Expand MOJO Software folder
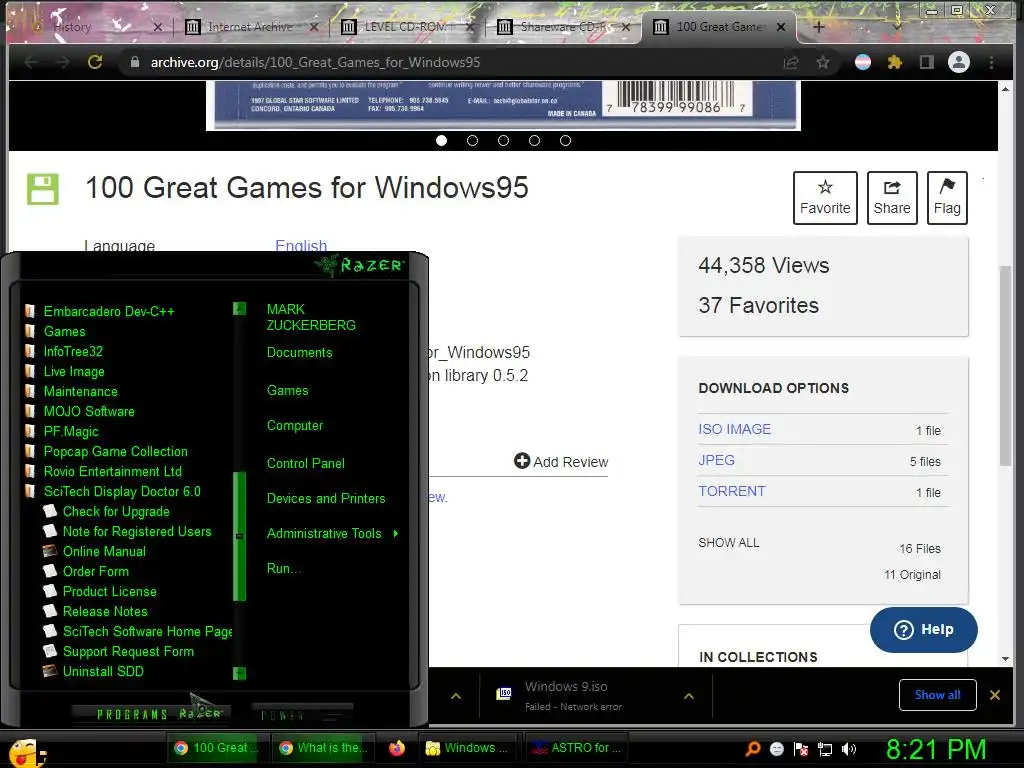The image size is (1024, 768). 89,411
